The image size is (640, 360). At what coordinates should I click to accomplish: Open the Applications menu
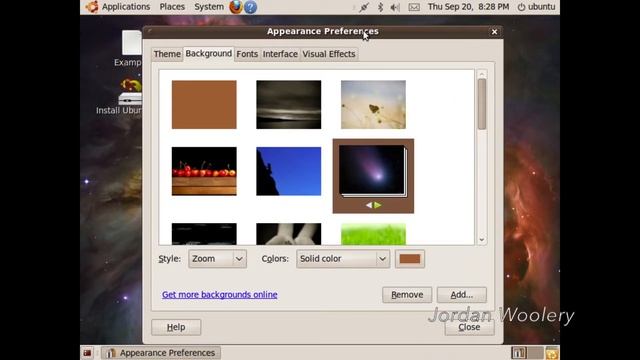[126, 7]
